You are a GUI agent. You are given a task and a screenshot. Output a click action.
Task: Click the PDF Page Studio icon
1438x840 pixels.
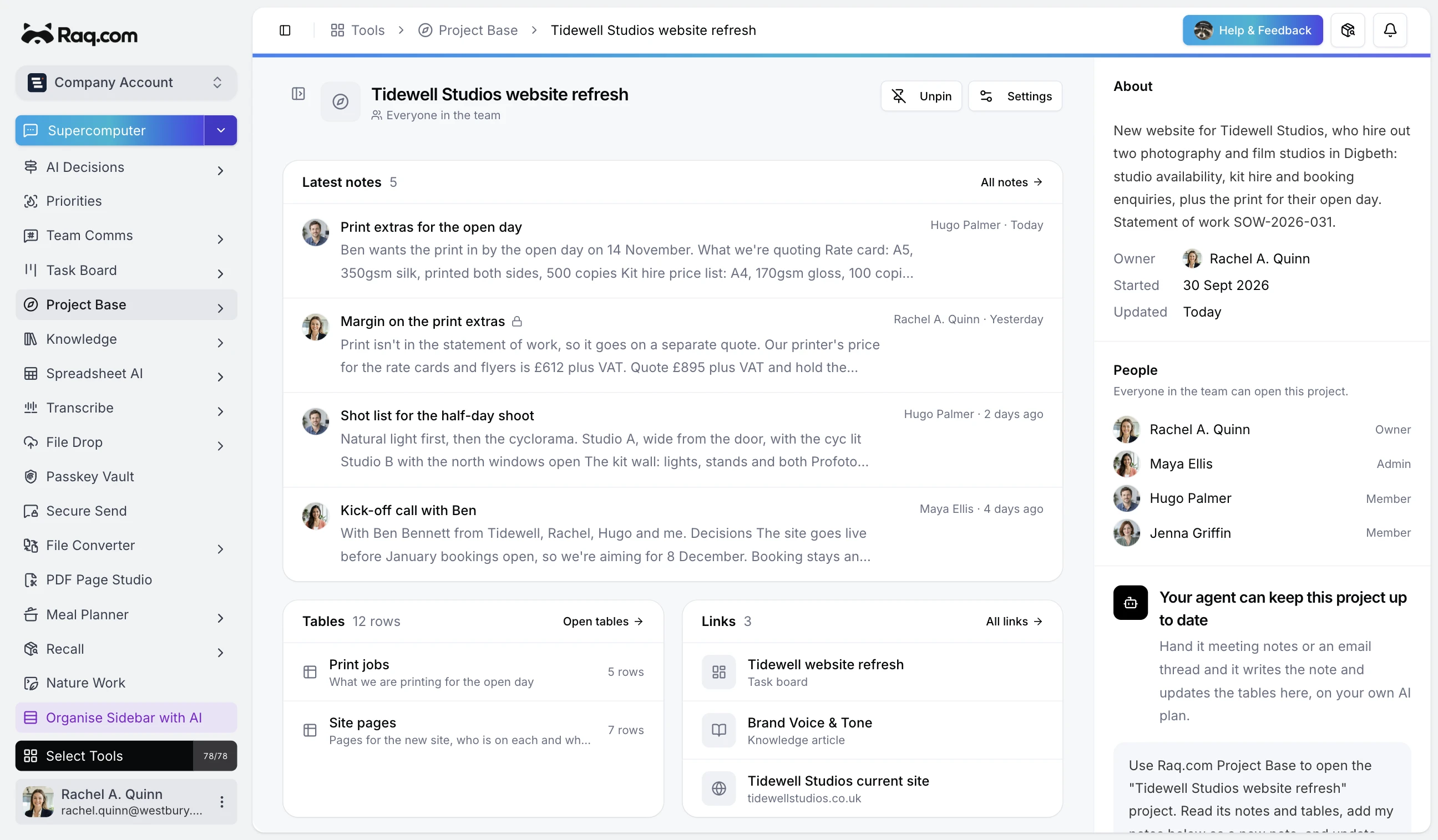(31, 579)
